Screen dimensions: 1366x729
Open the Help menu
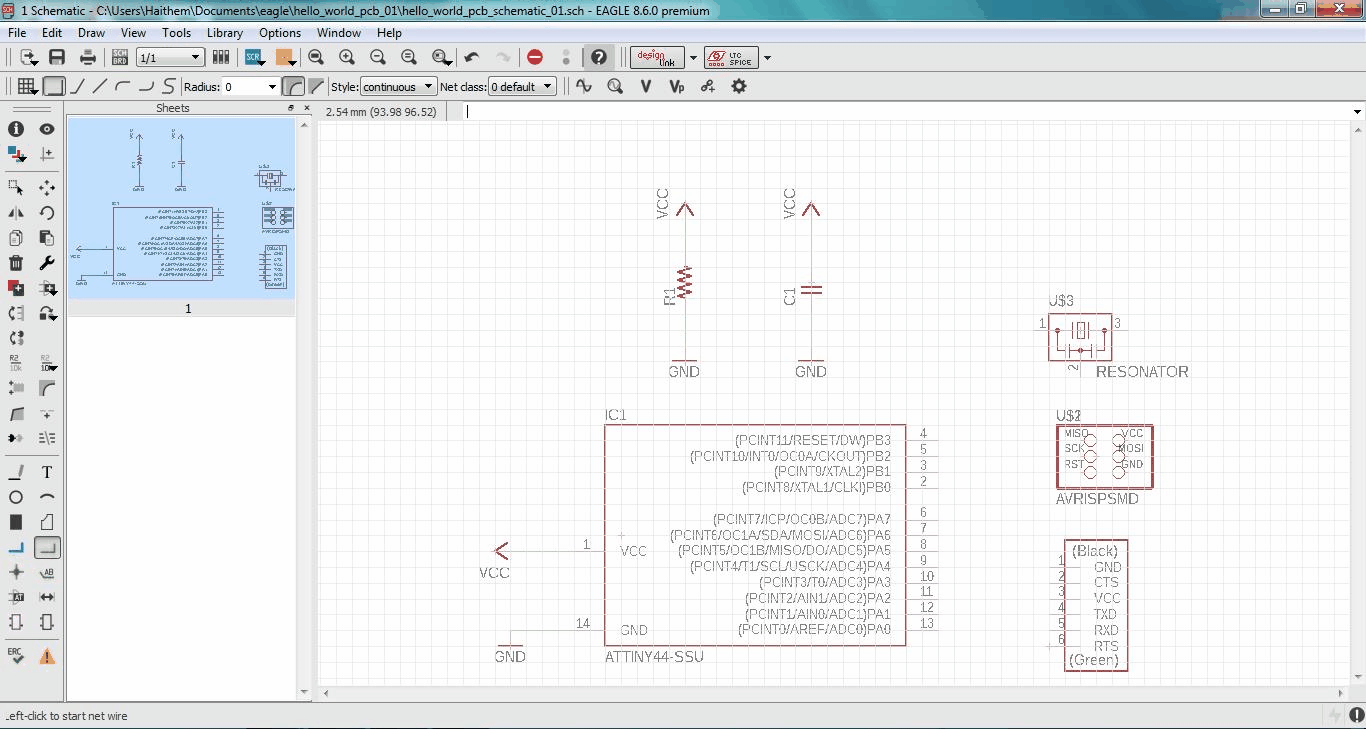(389, 32)
